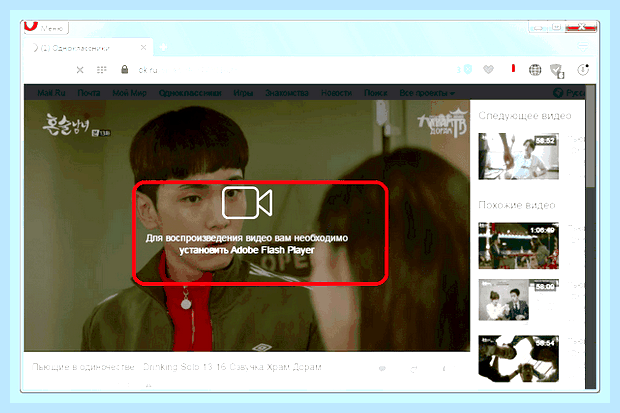Open the downloads icon in toolbar
Screen dimensions: 620x413
pyautogui.click(x=583, y=70)
